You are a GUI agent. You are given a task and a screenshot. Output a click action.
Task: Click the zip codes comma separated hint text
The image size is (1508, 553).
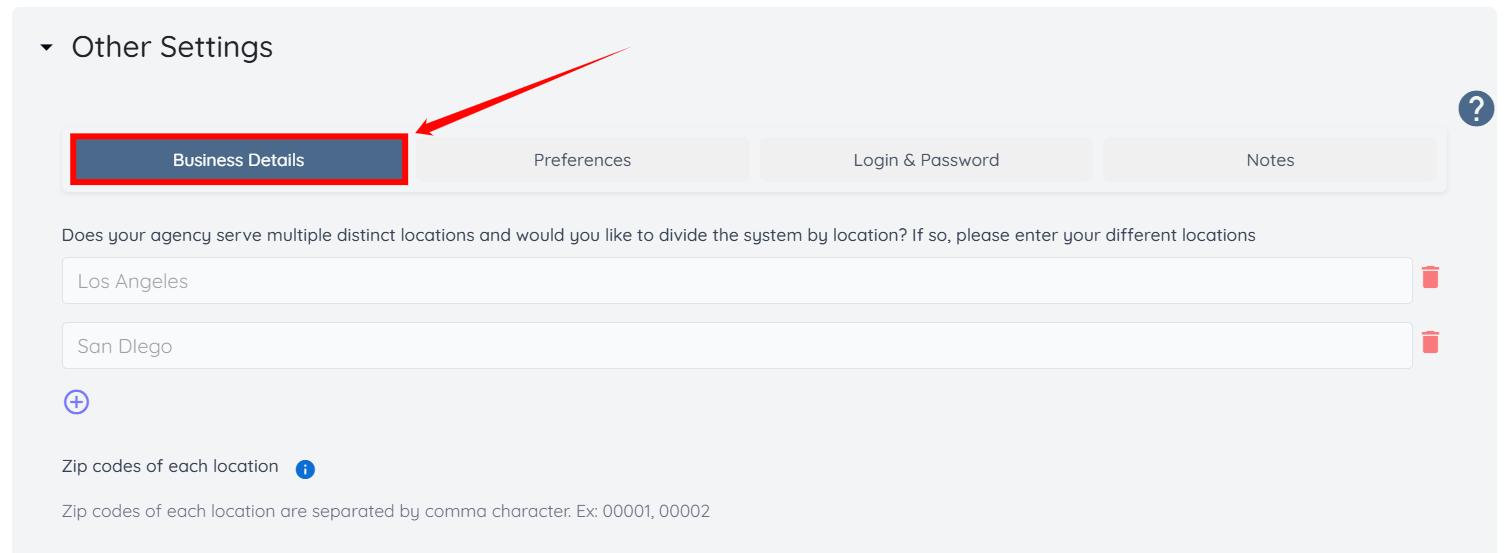[x=386, y=511]
